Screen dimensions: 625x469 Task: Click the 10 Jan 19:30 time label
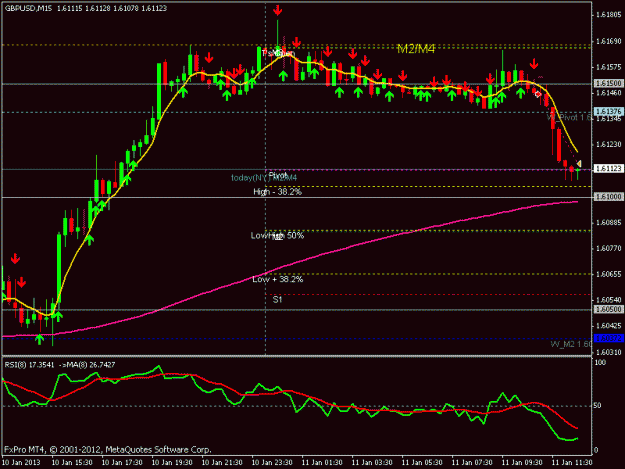coord(172,463)
